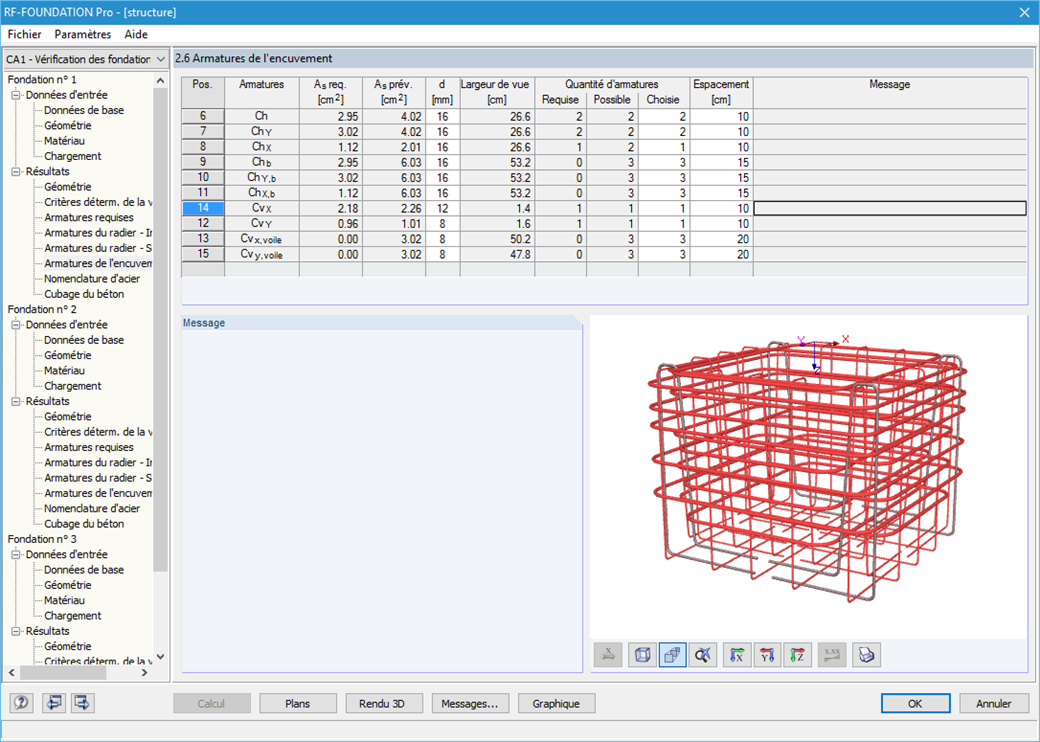Click the Plans button
This screenshot has height=742, width=1040.
point(298,704)
